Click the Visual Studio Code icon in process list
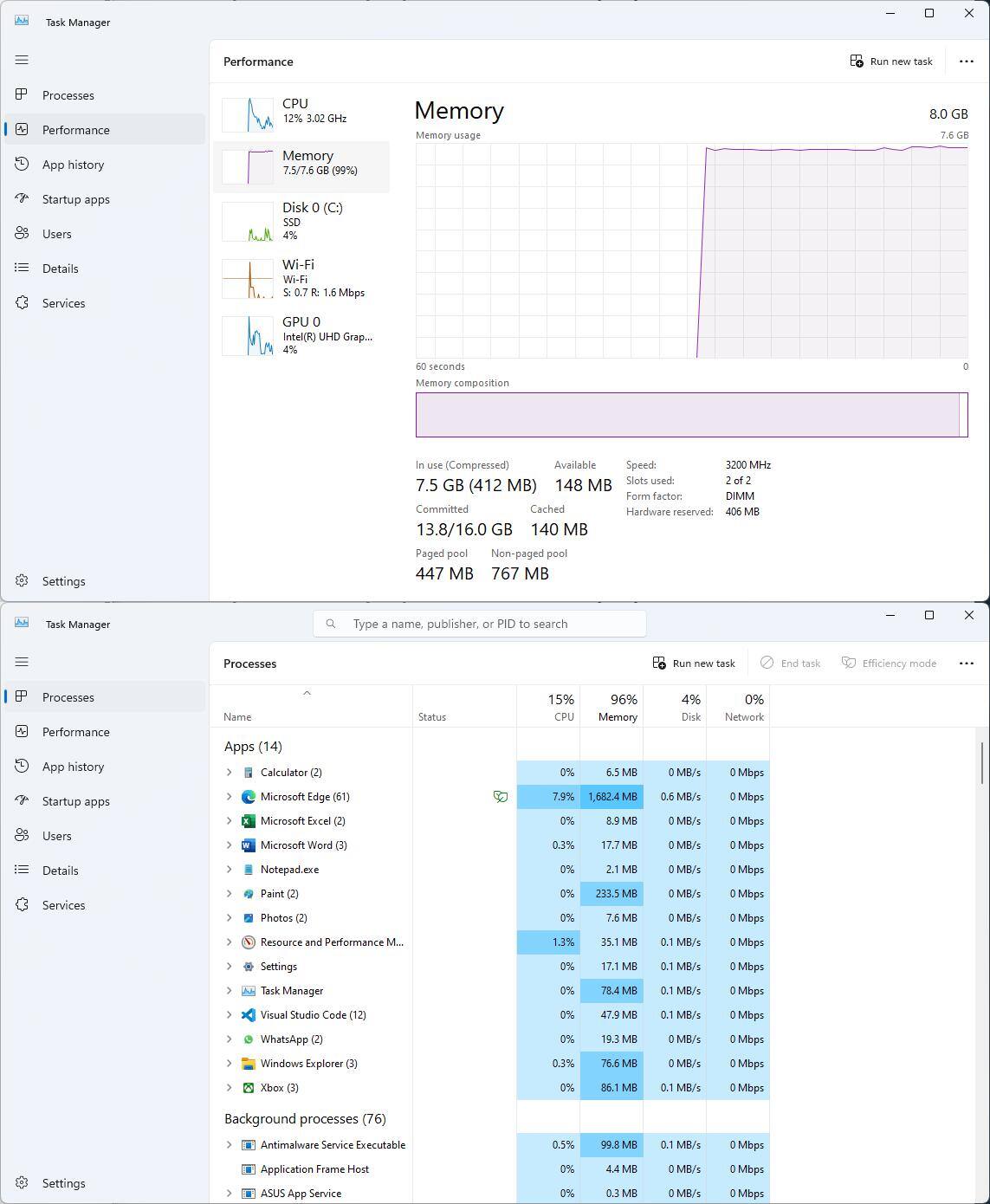Viewport: 990px width, 1204px height. 249,1015
